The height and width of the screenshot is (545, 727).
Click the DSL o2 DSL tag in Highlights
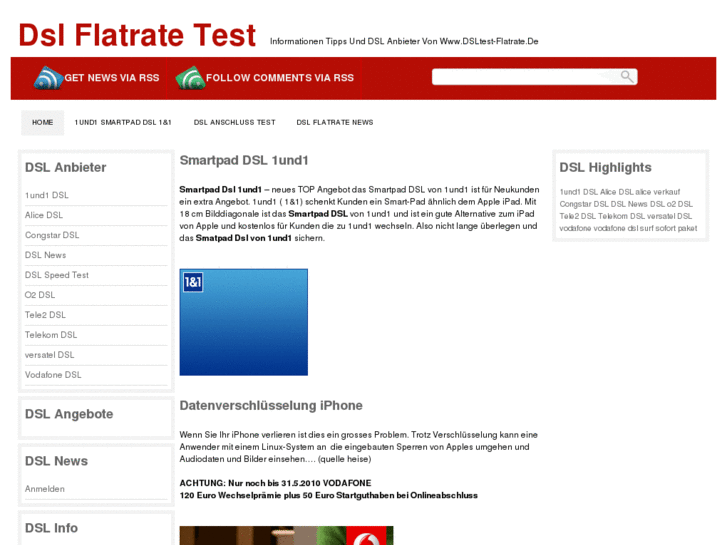(671, 204)
